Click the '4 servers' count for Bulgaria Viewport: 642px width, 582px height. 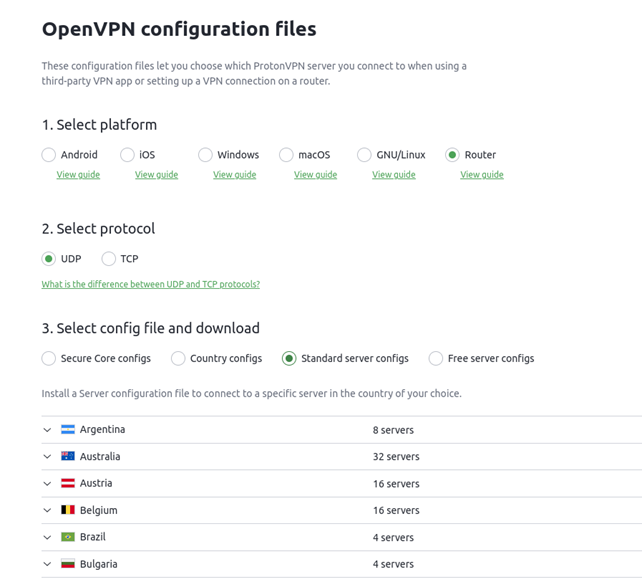[393, 564]
